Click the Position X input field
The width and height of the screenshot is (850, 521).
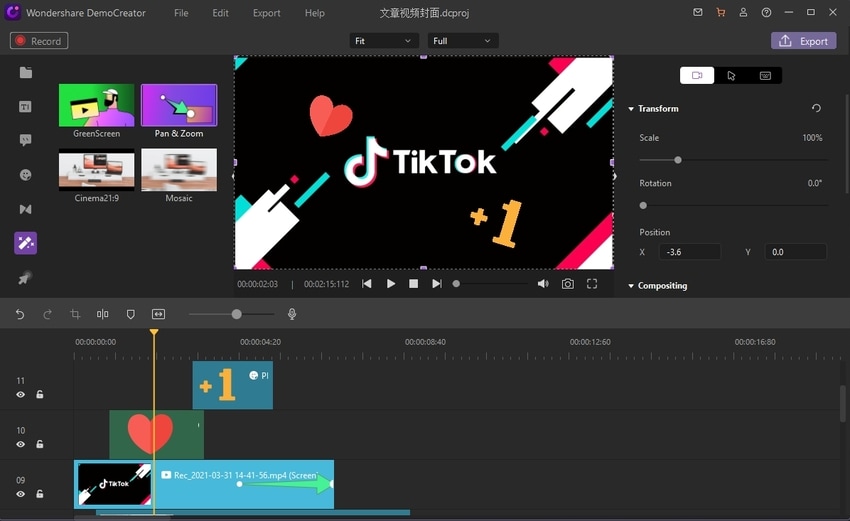(690, 252)
